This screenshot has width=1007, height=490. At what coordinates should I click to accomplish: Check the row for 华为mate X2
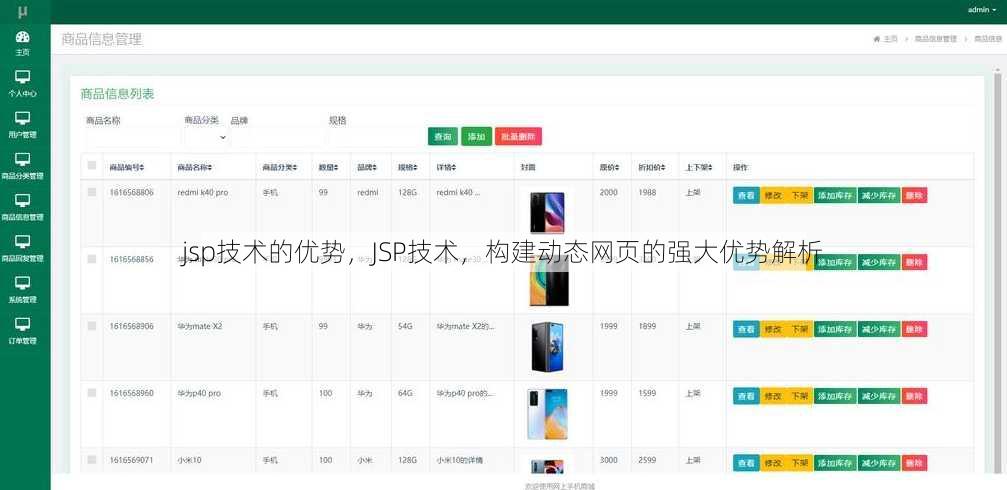tap(92, 326)
